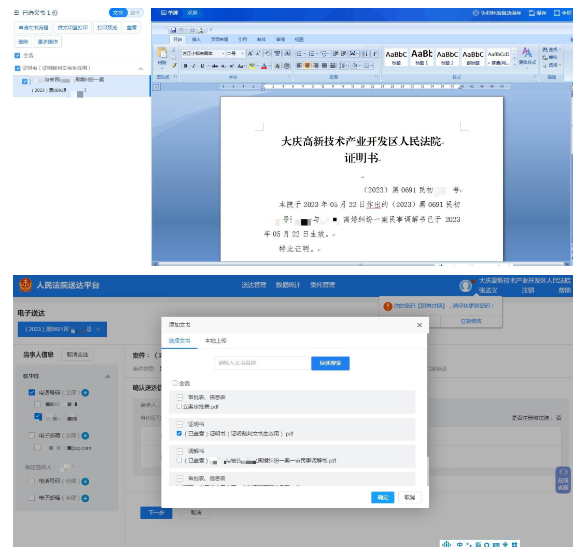Collapse the 证明书 section in the dialog
This screenshot has width=579, height=552.
pyautogui.click(x=179, y=424)
